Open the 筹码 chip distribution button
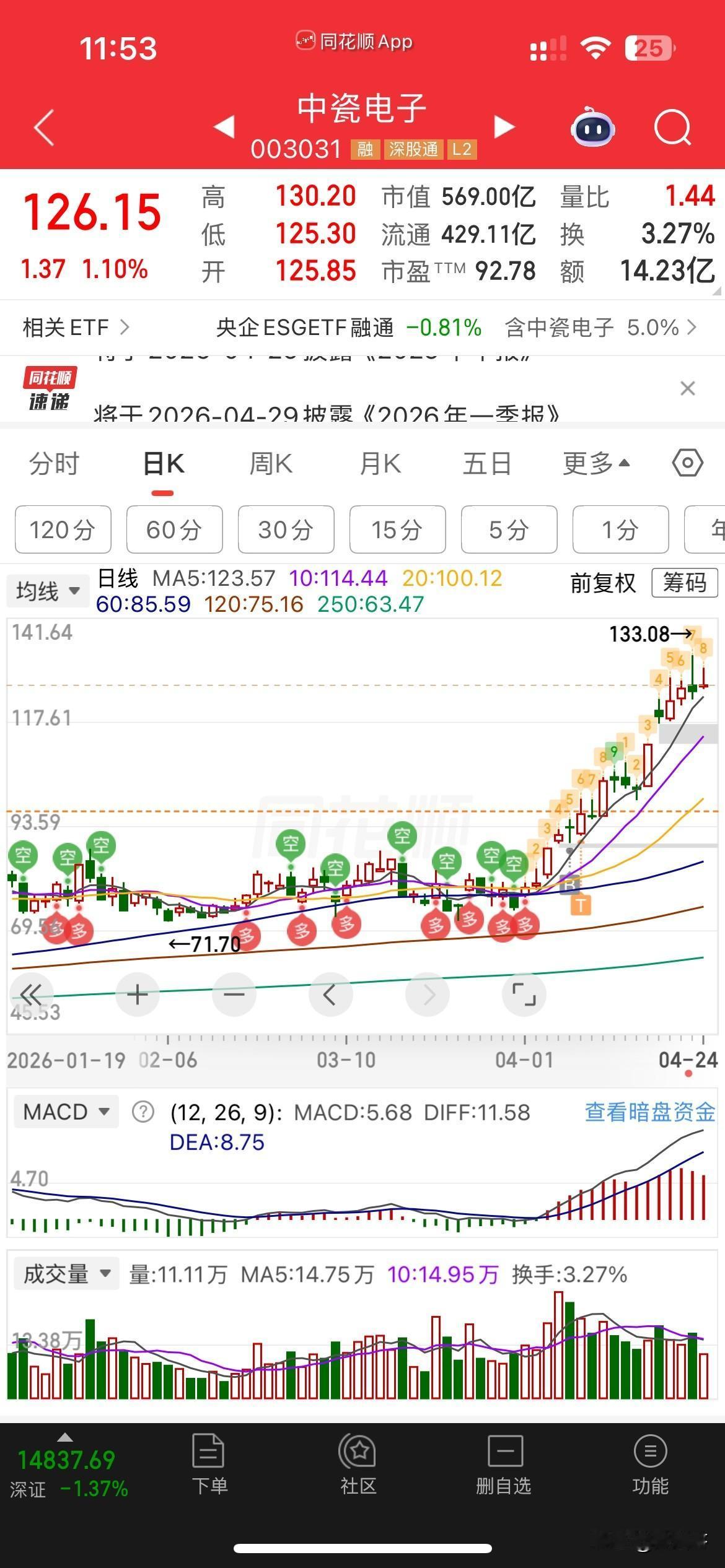This screenshot has width=725, height=1568. [x=685, y=583]
